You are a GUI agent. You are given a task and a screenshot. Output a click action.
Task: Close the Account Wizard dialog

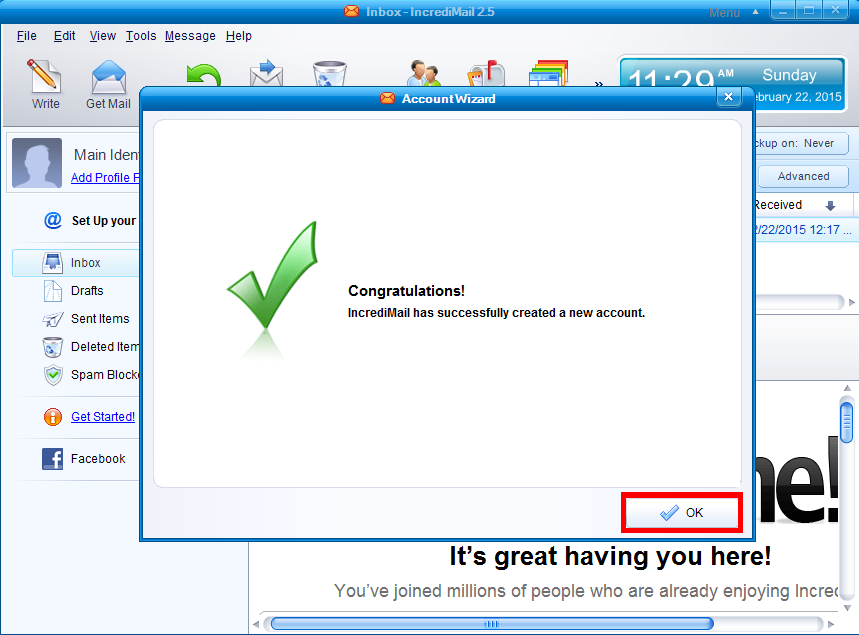729,97
